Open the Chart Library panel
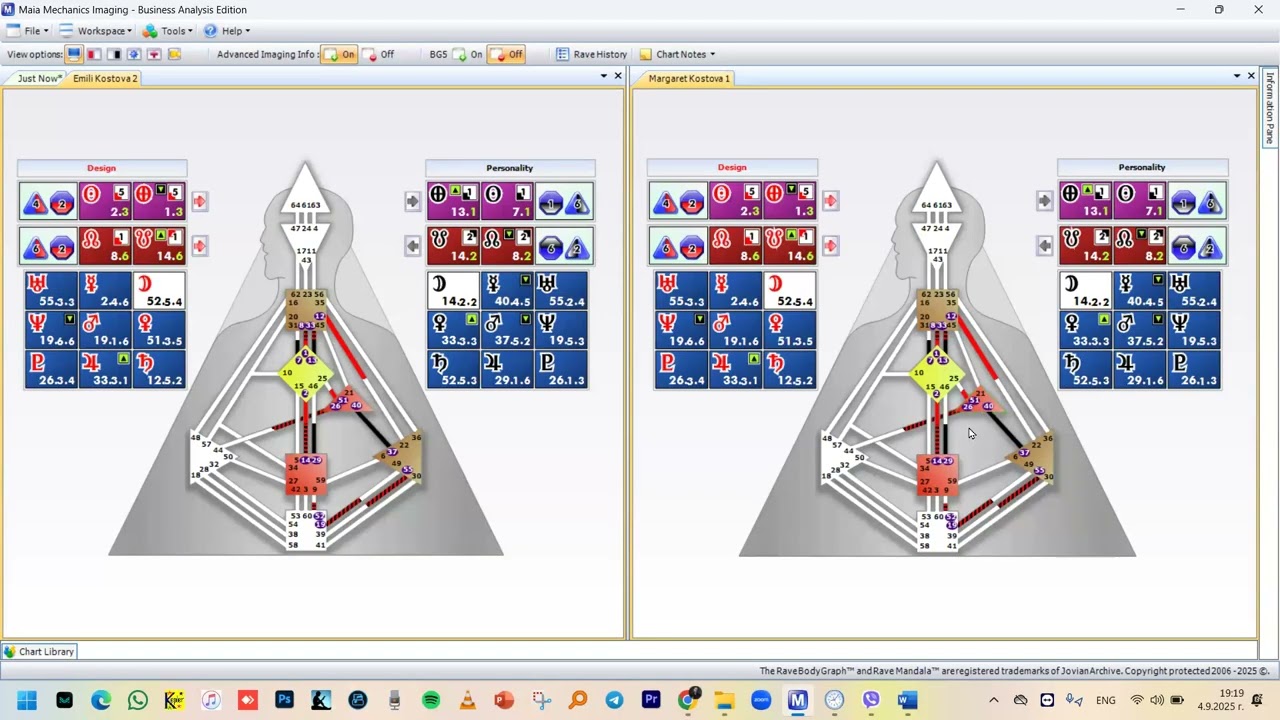 (39, 651)
